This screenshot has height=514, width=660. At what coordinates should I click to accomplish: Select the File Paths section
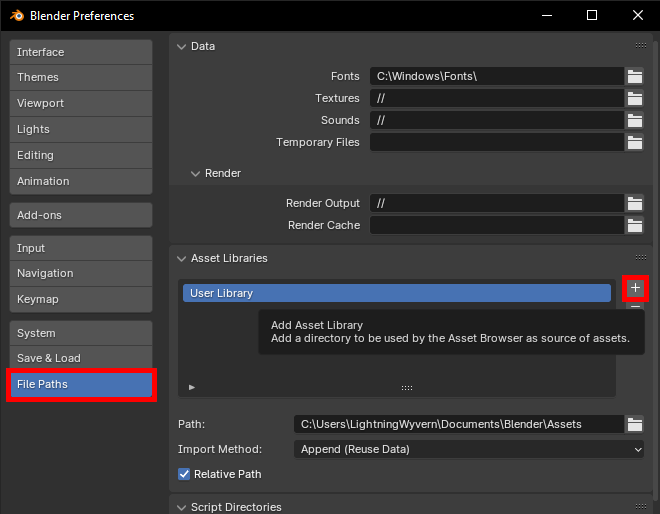coord(81,384)
